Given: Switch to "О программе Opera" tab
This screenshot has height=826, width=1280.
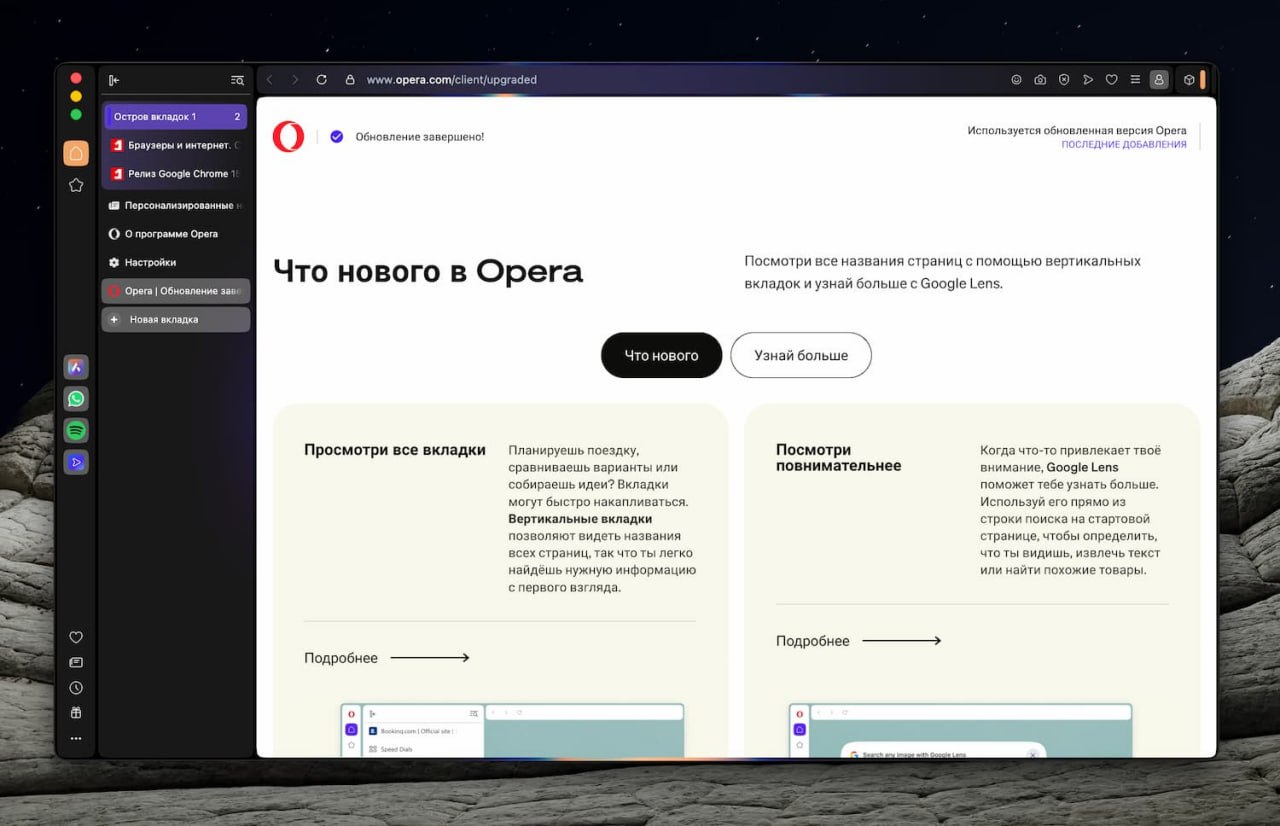Looking at the screenshot, I should 175,234.
